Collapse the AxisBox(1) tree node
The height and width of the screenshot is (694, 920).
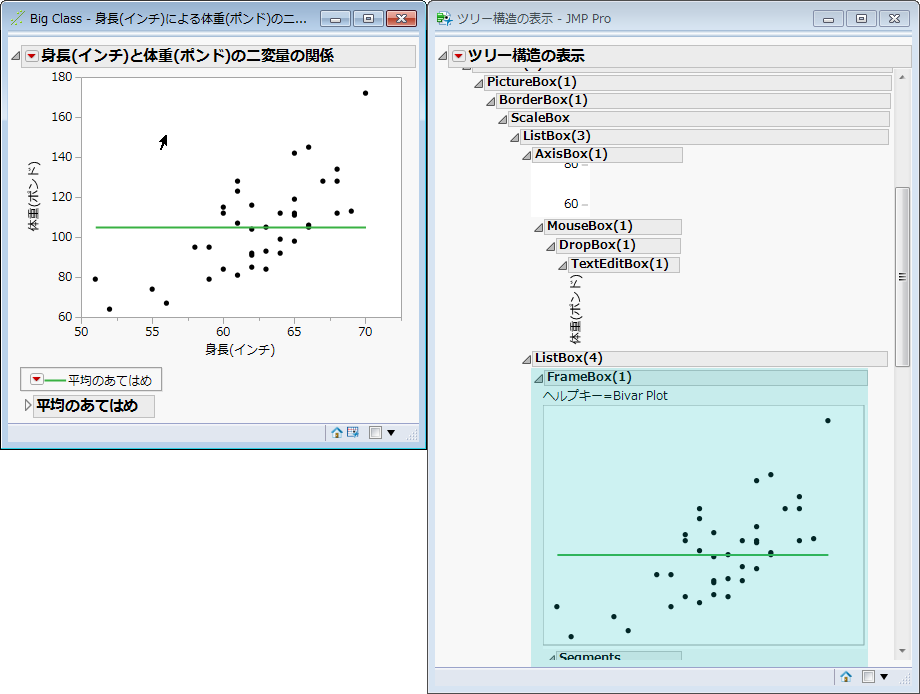click(x=527, y=155)
